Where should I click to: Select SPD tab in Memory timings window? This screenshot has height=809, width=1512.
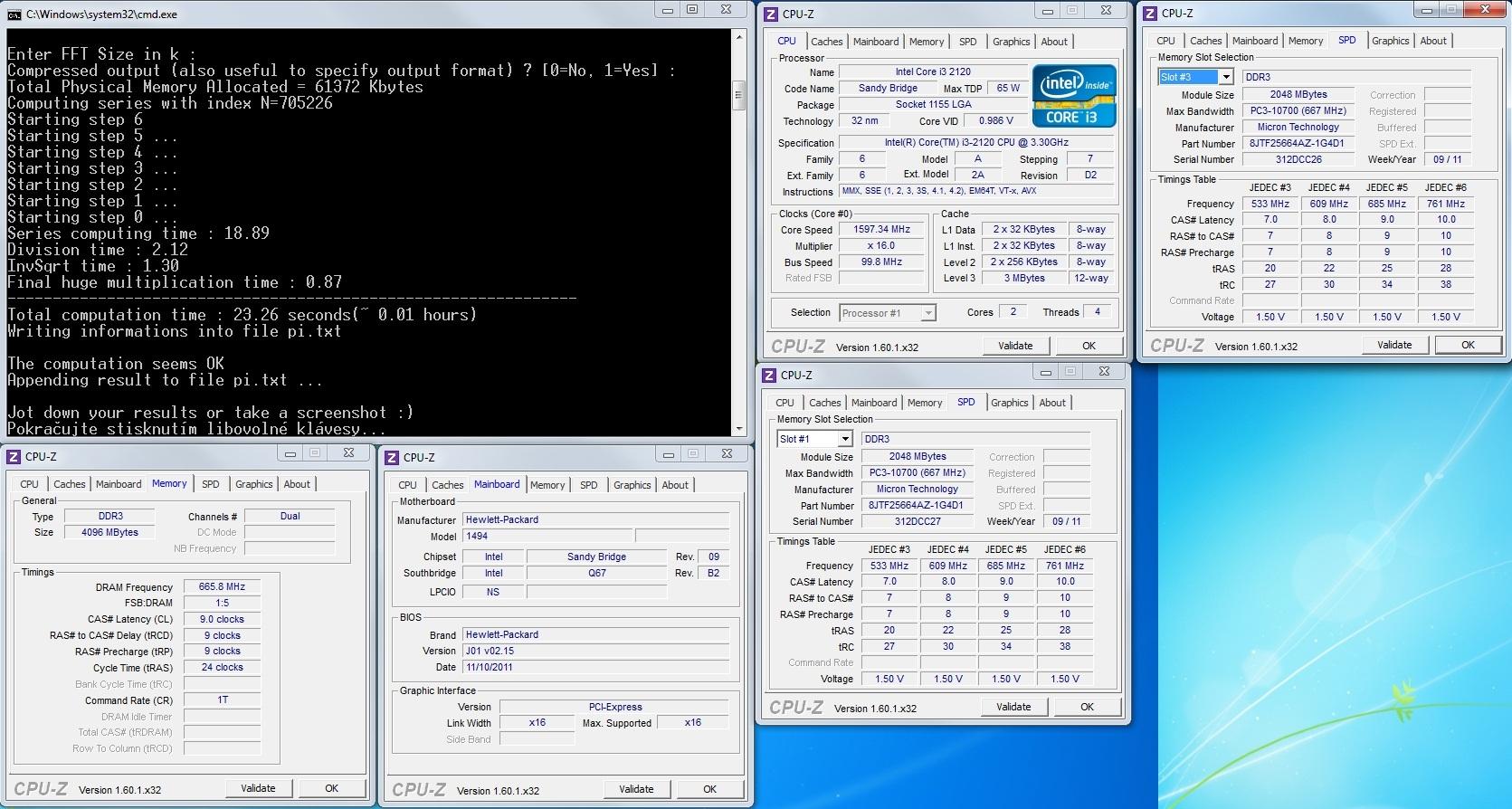[x=210, y=484]
